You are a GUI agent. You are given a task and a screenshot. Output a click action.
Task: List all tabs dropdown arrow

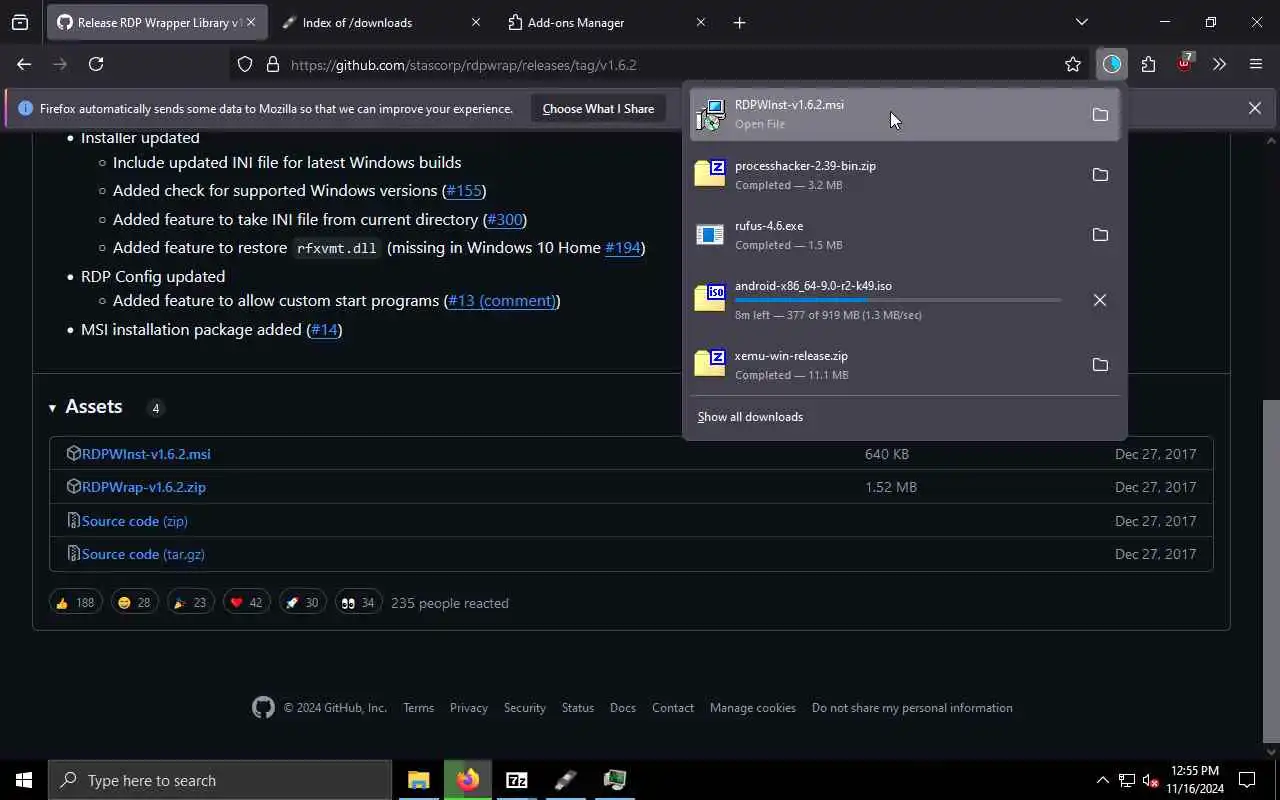point(1081,22)
